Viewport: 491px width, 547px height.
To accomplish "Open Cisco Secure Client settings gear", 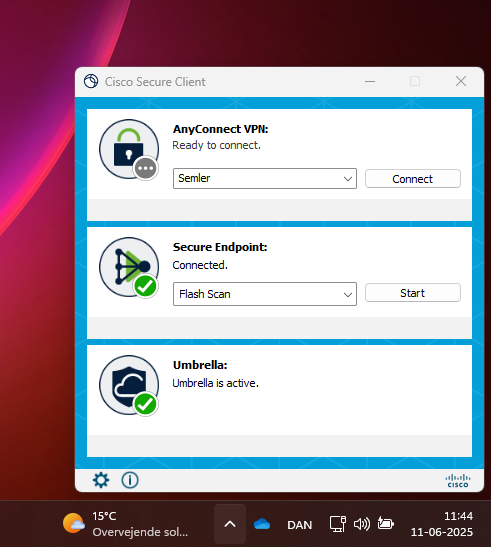I will pyautogui.click(x=101, y=480).
